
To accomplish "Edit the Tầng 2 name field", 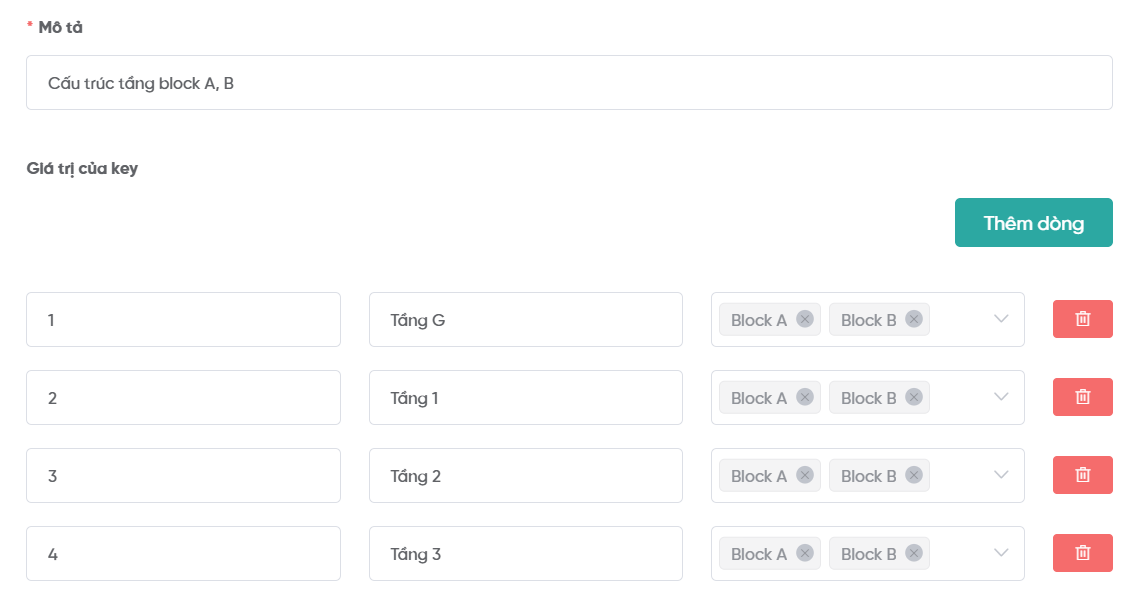I will point(525,476).
